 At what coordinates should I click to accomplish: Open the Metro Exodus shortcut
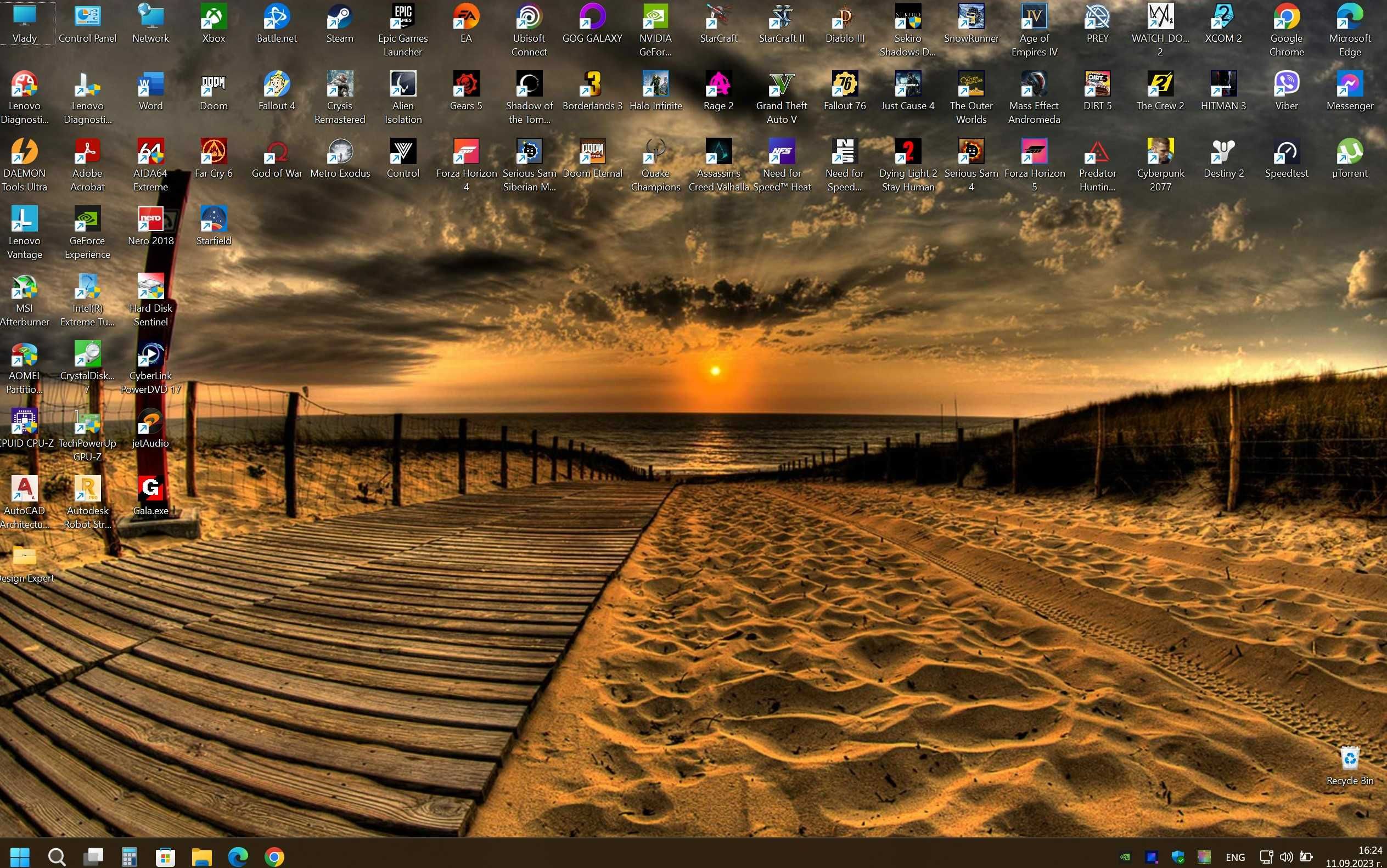click(339, 159)
